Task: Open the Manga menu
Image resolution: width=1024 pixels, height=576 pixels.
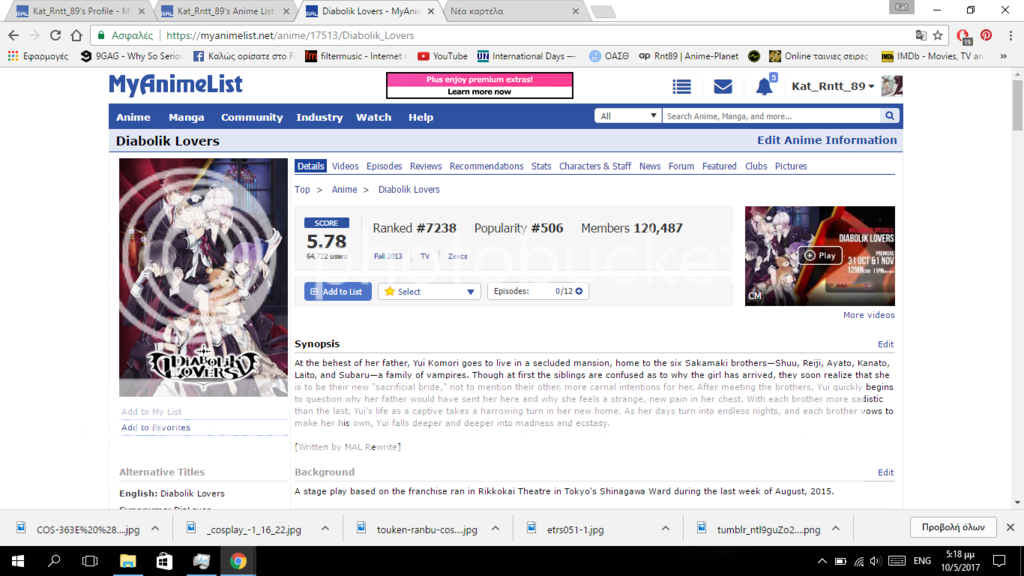Action: point(186,118)
